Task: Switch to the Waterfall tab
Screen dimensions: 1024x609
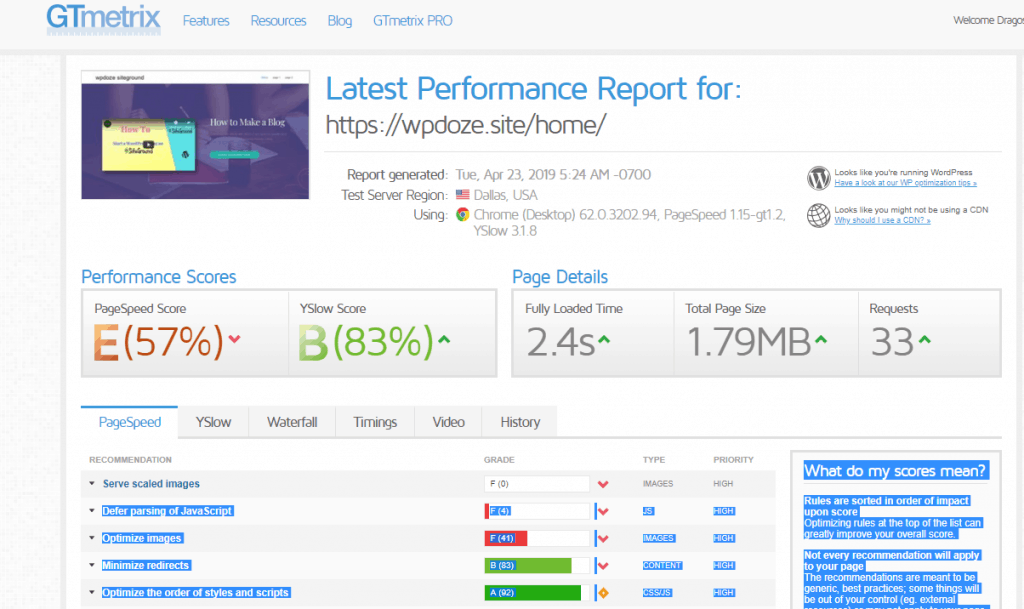Action: pos(292,422)
